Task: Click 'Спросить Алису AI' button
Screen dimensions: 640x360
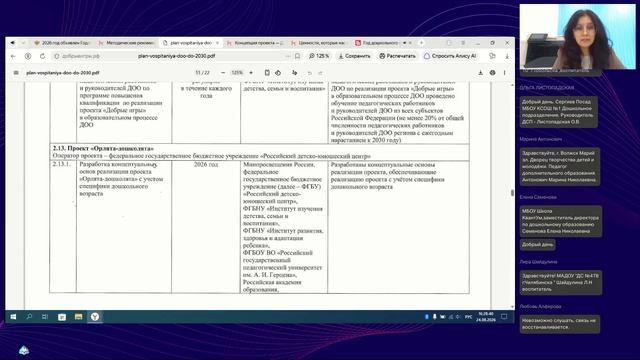Action: click(450, 56)
